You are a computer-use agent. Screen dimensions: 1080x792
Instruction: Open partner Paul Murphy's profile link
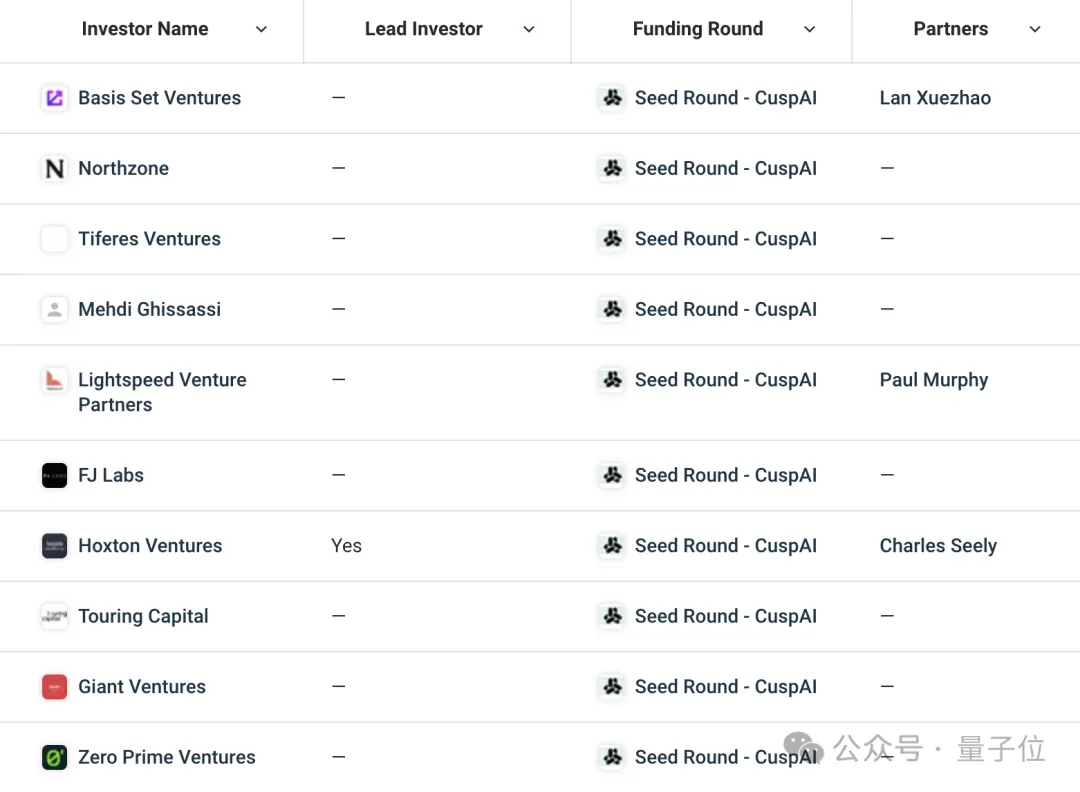pyautogui.click(x=933, y=380)
